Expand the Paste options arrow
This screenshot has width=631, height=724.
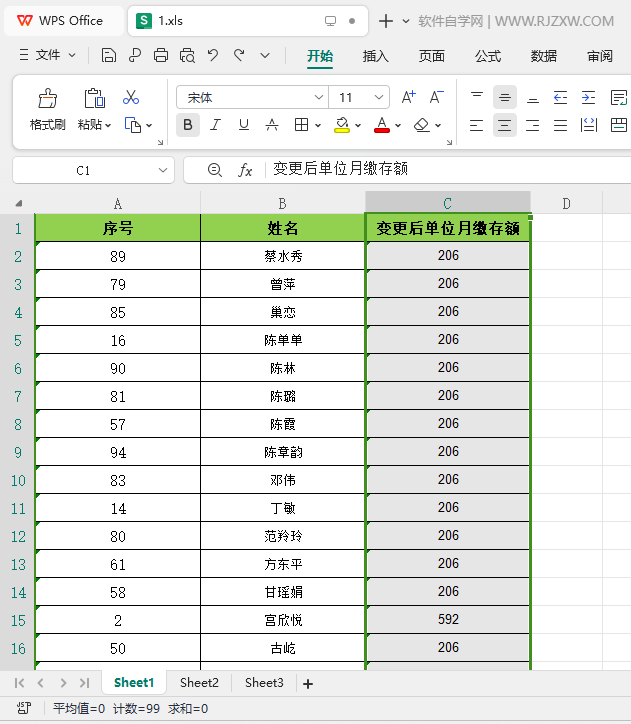point(108,125)
